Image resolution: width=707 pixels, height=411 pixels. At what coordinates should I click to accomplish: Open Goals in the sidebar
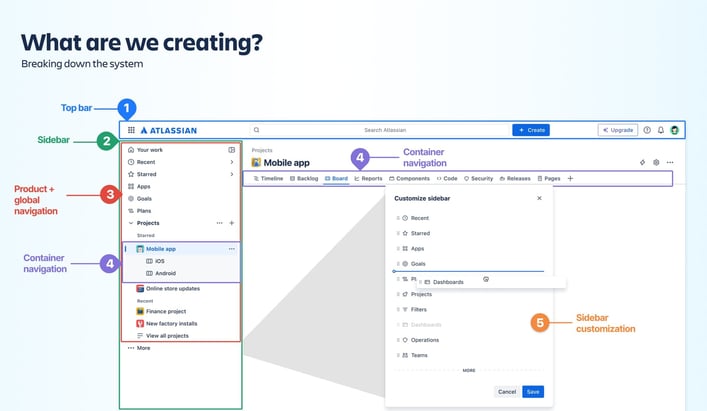pyautogui.click(x=140, y=198)
